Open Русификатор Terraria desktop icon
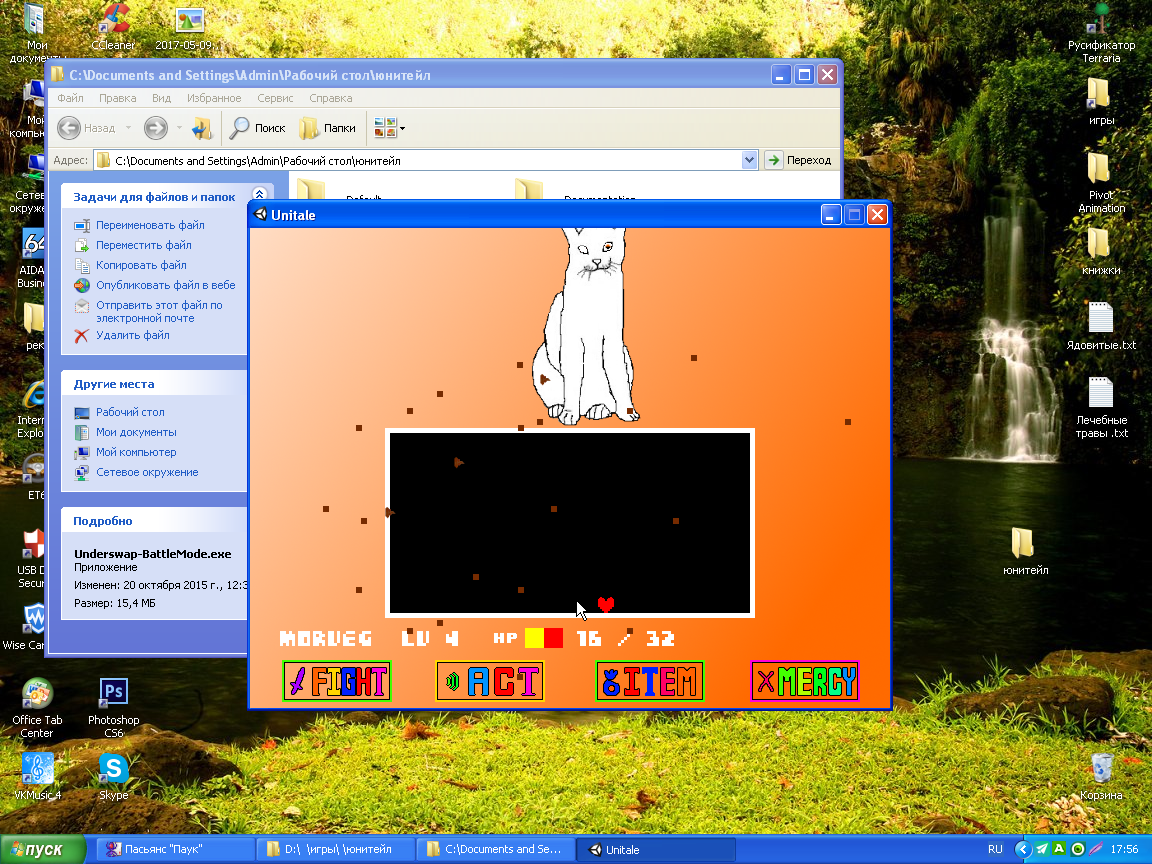This screenshot has height=864, width=1152. (1101, 33)
